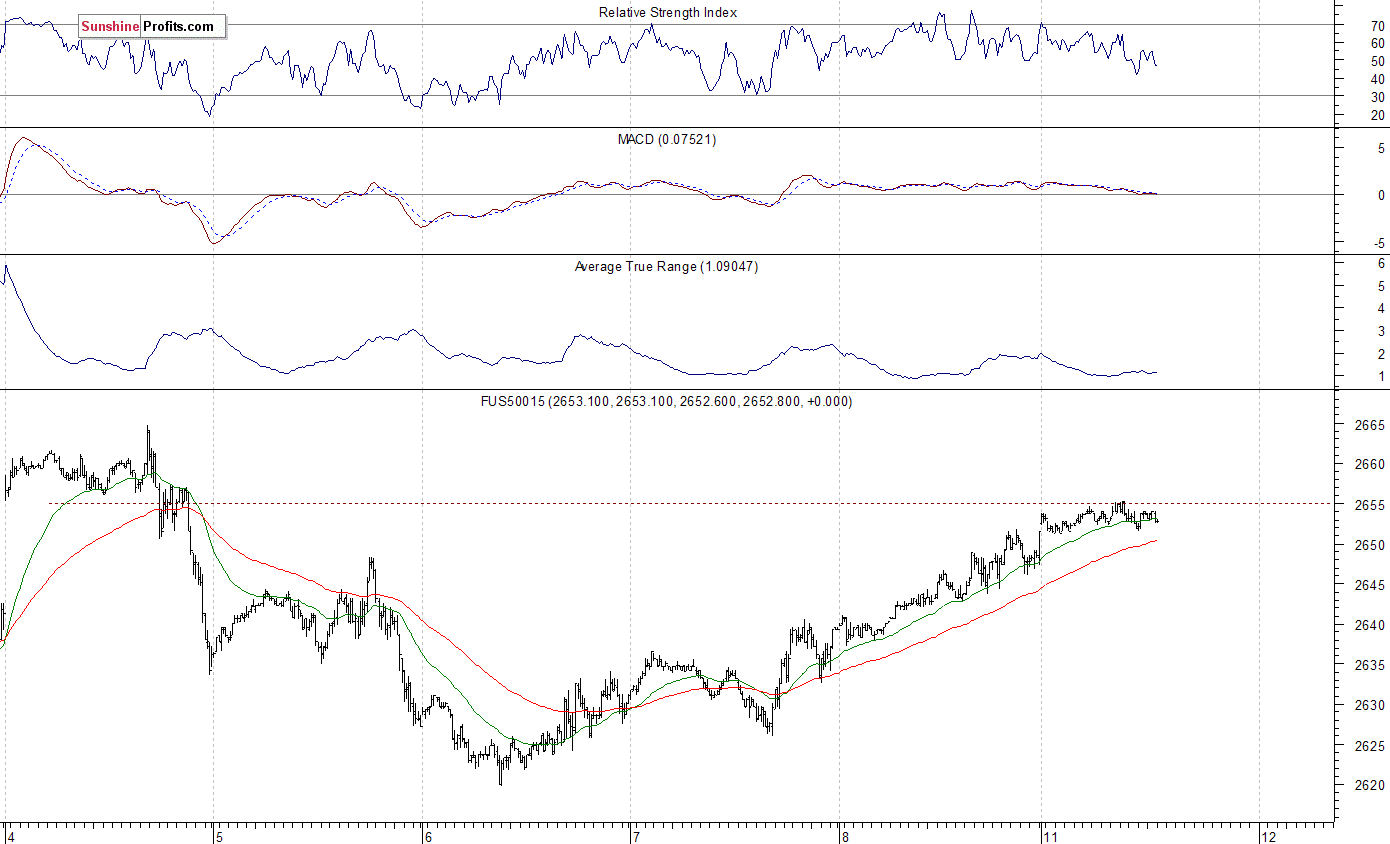Click the 2650 price axis label

pos(1370,545)
